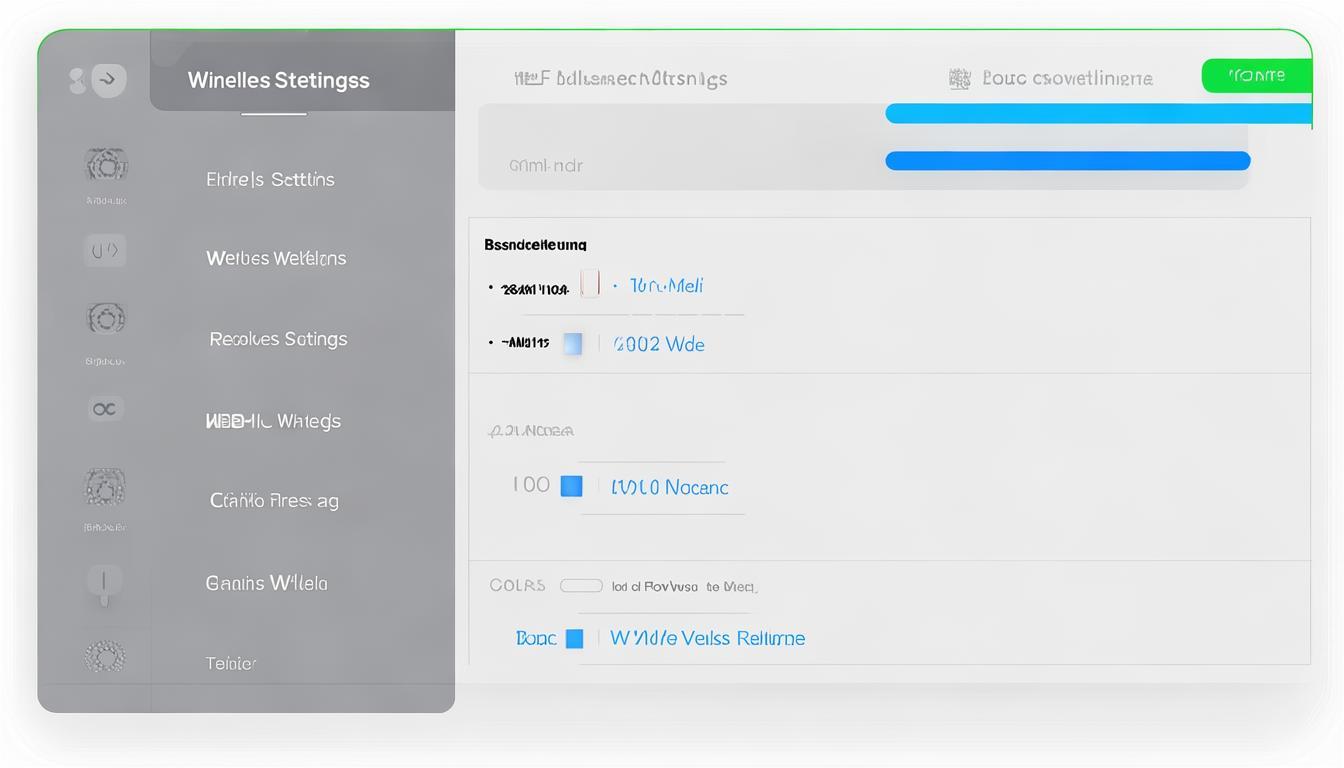The image size is (1344, 768).
Task: Click the U icon beside Weltbes Wetelcns
Action: (105, 250)
